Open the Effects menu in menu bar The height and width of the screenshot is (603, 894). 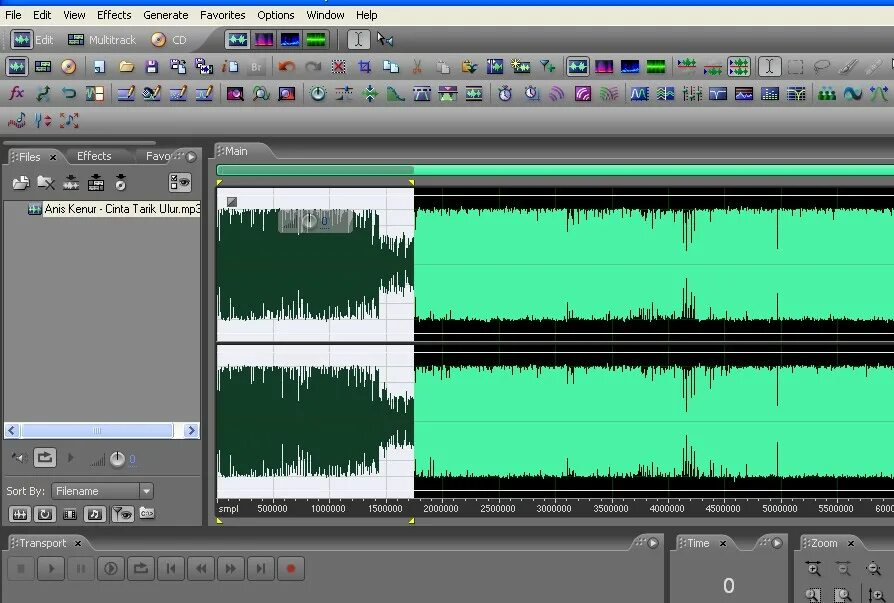point(114,15)
